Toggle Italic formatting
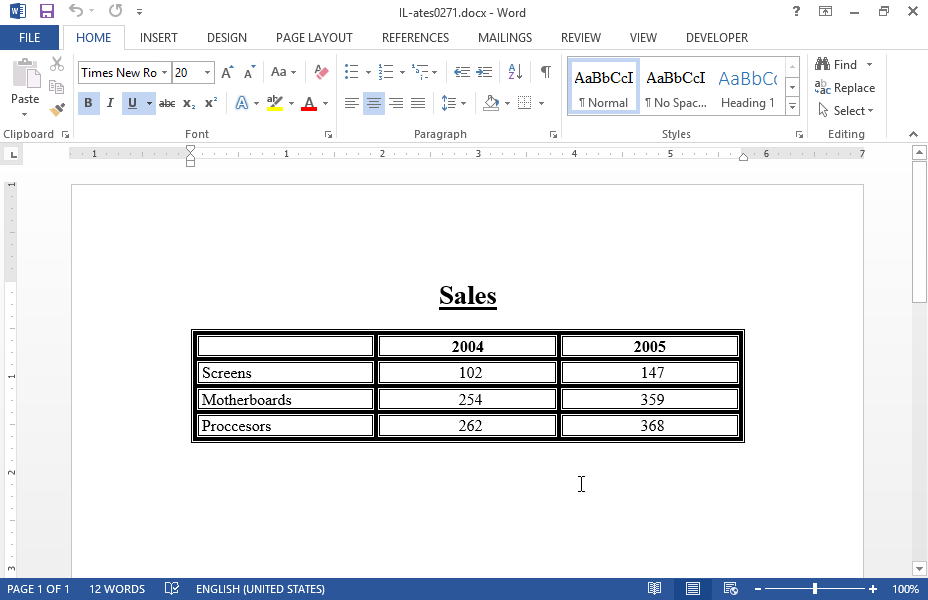The image size is (928, 600). (110, 104)
